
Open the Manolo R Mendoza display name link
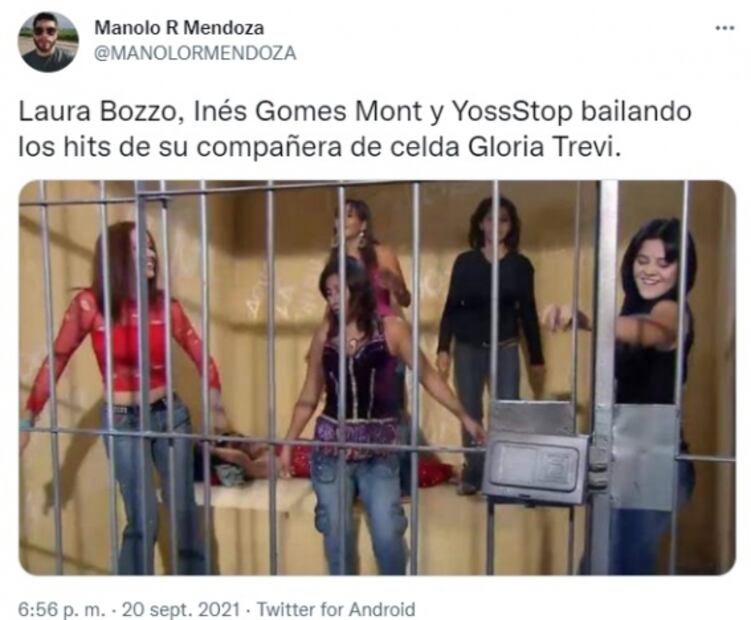[x=179, y=28]
